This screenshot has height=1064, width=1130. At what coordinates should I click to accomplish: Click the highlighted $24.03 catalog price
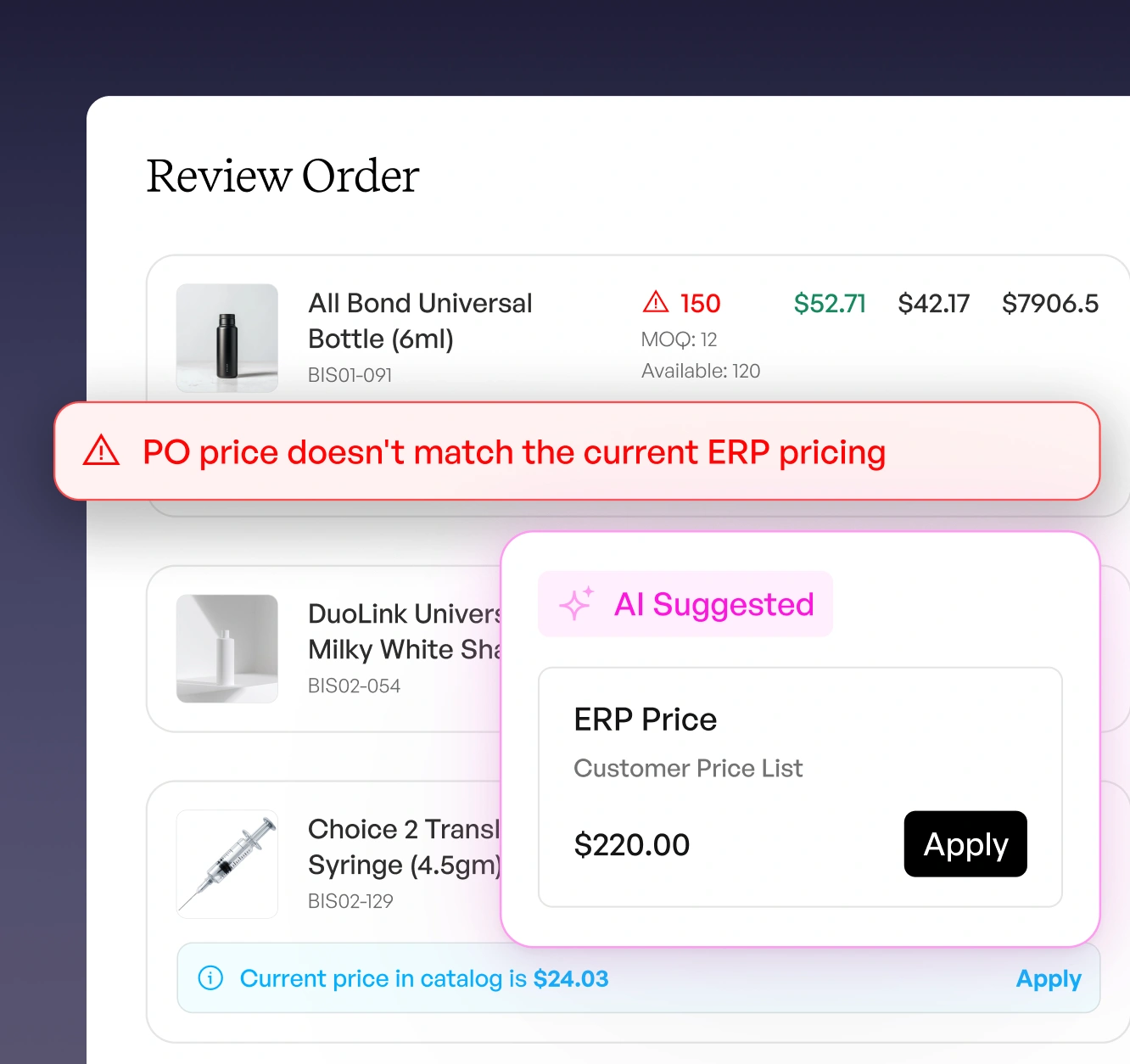click(571, 978)
